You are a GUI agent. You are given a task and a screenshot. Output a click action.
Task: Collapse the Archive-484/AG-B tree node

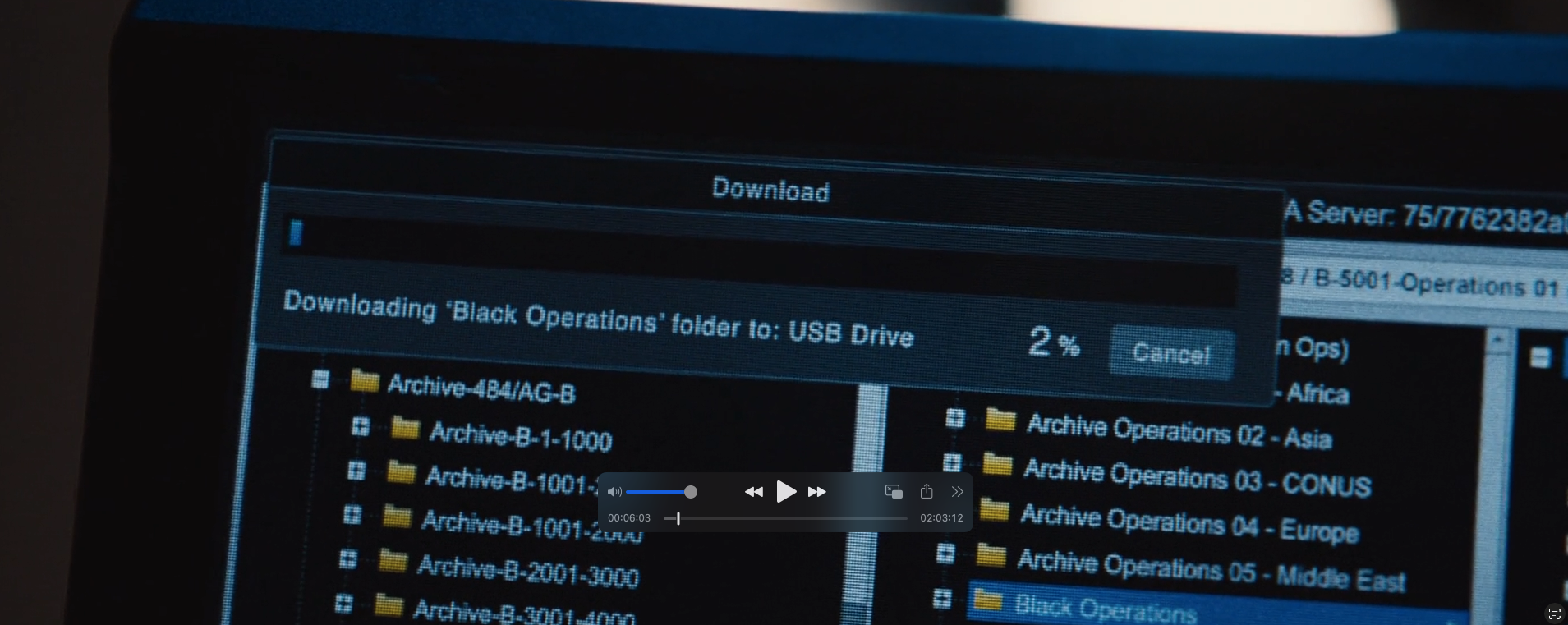tap(321, 379)
